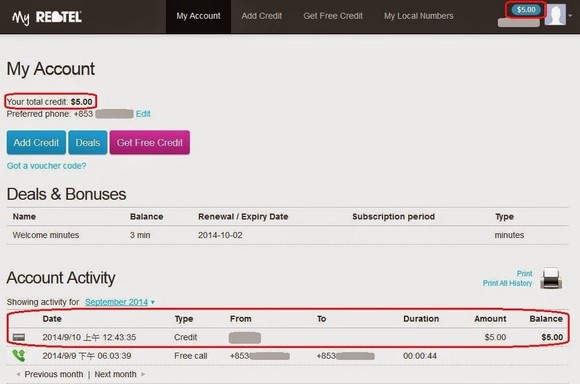The width and height of the screenshot is (580, 384).
Task: Click the Print link
Action: click(x=525, y=273)
